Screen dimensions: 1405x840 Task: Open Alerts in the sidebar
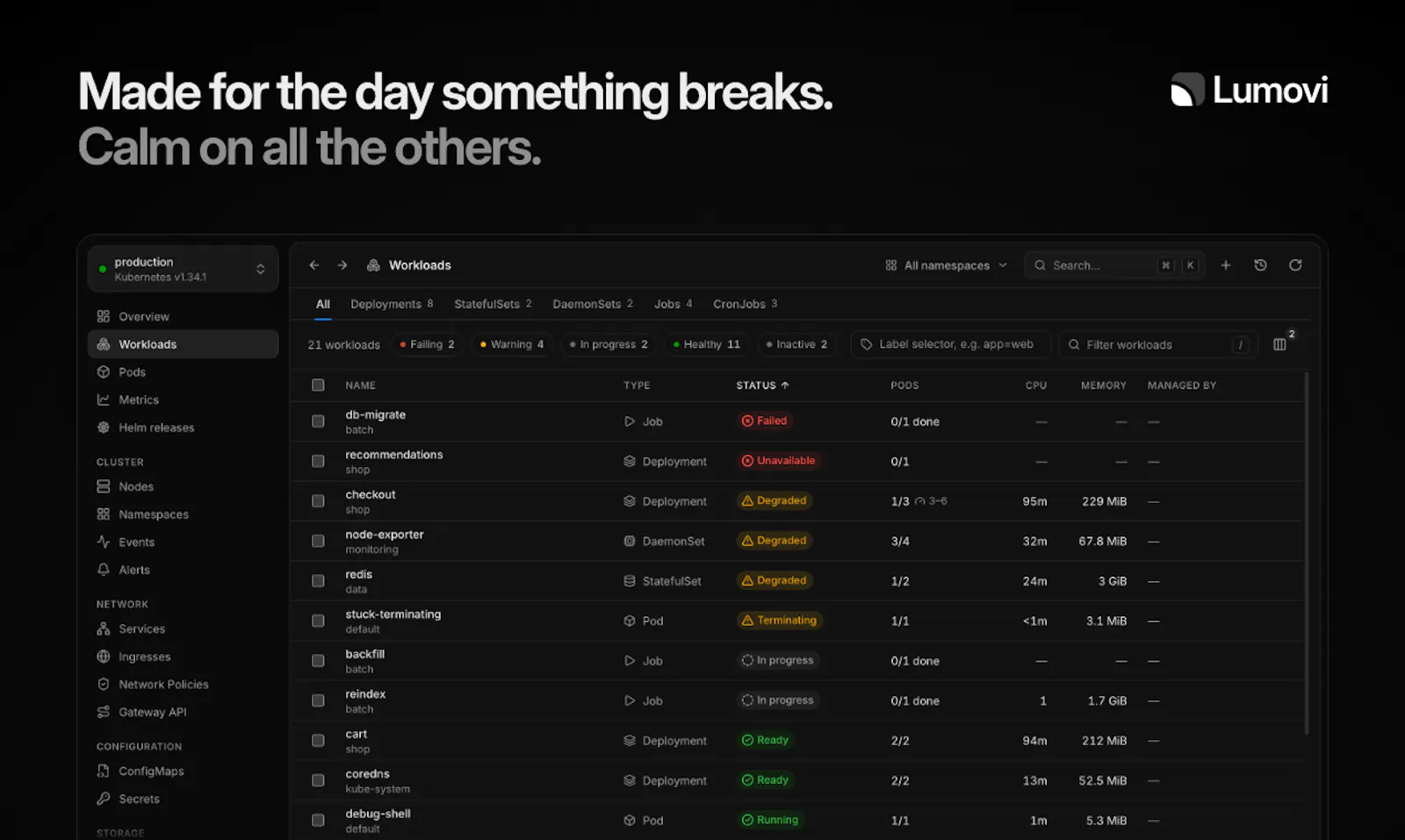pos(183,570)
